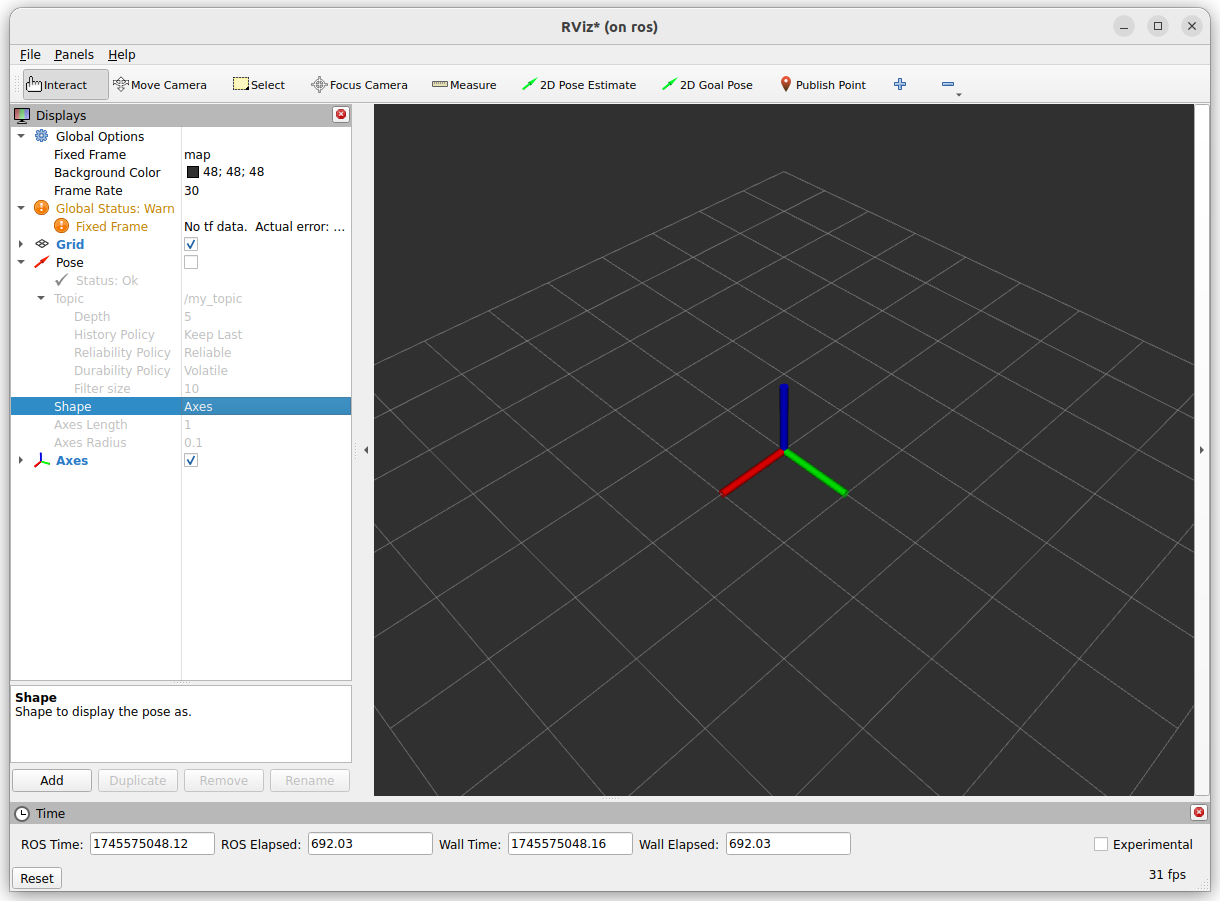Screen dimensions: 1220x901
Task: Activate the Focus Camera tool
Action: click(359, 85)
